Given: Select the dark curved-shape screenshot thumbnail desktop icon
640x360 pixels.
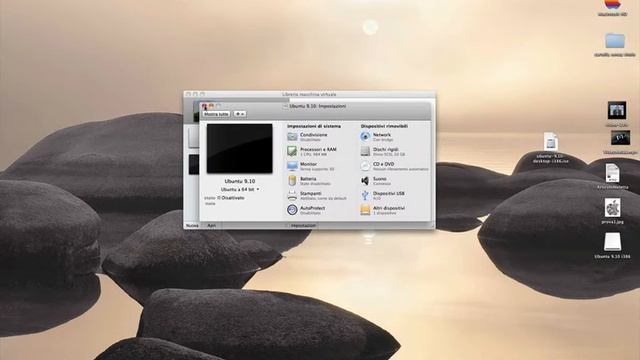Looking at the screenshot, I should (620, 138).
